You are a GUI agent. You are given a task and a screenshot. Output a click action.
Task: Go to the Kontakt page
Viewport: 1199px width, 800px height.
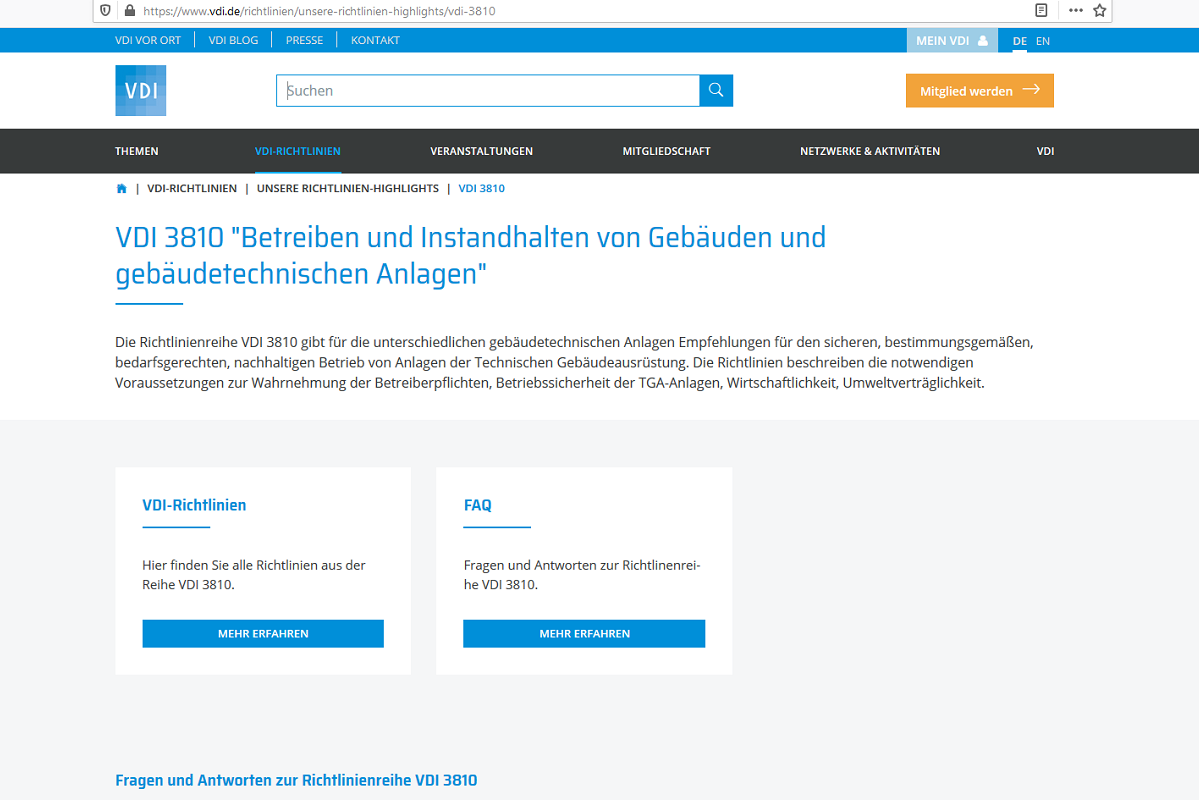[x=375, y=41]
